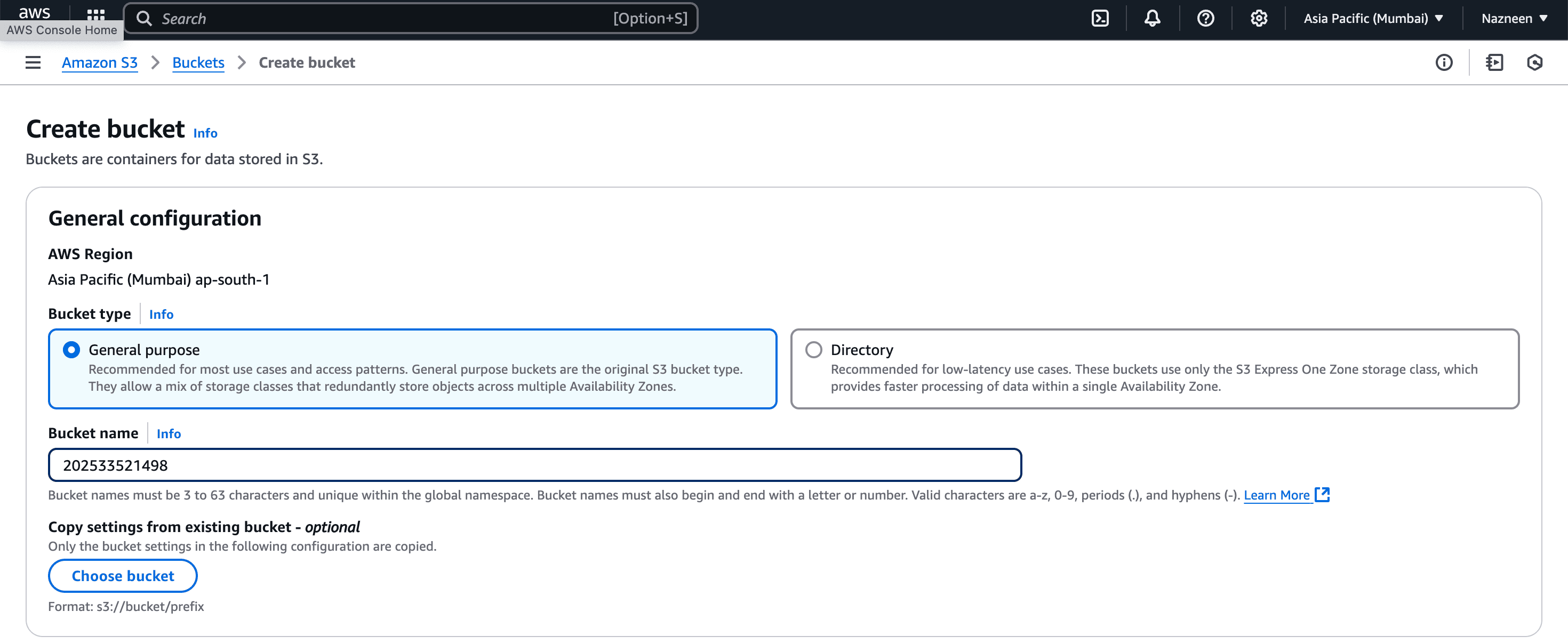Screen dimensions: 1568x644
Task: Click the General configuration heading
Action: [155, 218]
